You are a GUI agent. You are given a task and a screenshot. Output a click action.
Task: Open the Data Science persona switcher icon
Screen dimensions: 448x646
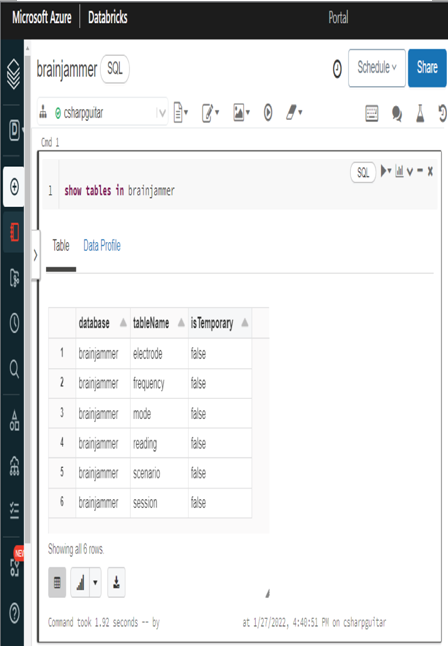point(14,130)
